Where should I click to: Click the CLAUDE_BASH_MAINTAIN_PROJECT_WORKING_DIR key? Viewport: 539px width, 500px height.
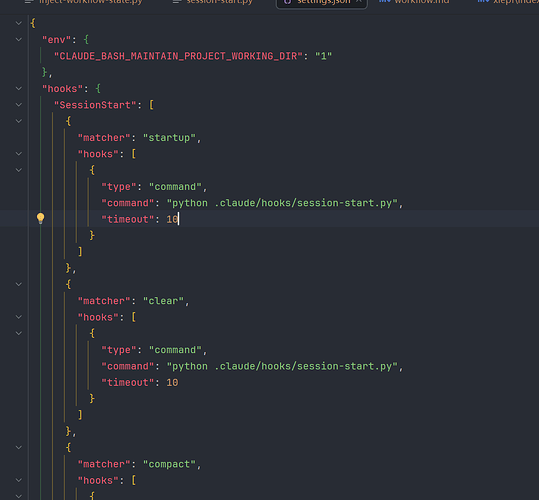178,56
